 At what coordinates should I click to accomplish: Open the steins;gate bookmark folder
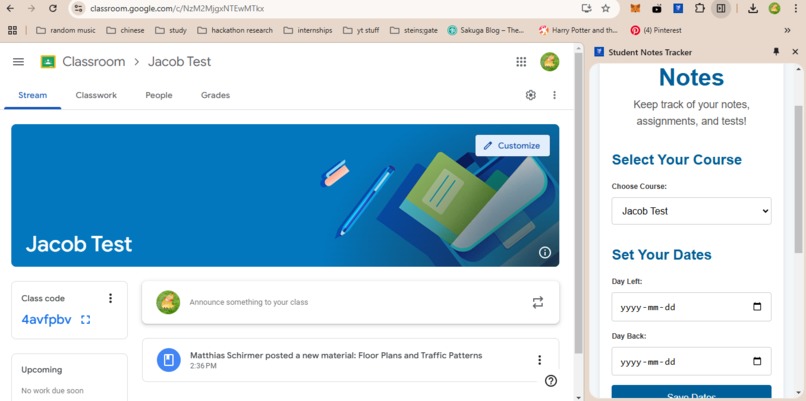click(414, 30)
